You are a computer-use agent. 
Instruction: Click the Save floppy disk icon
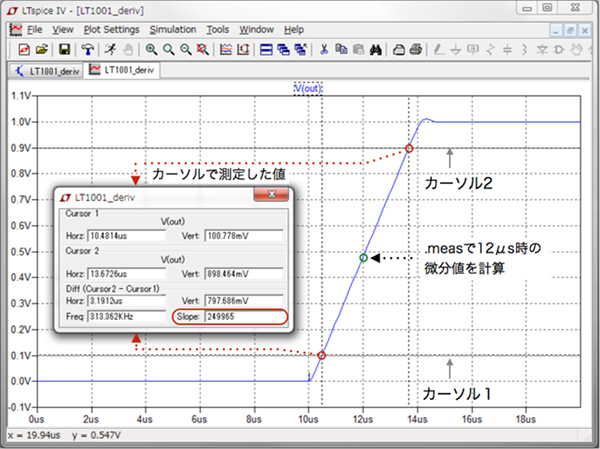click(64, 49)
